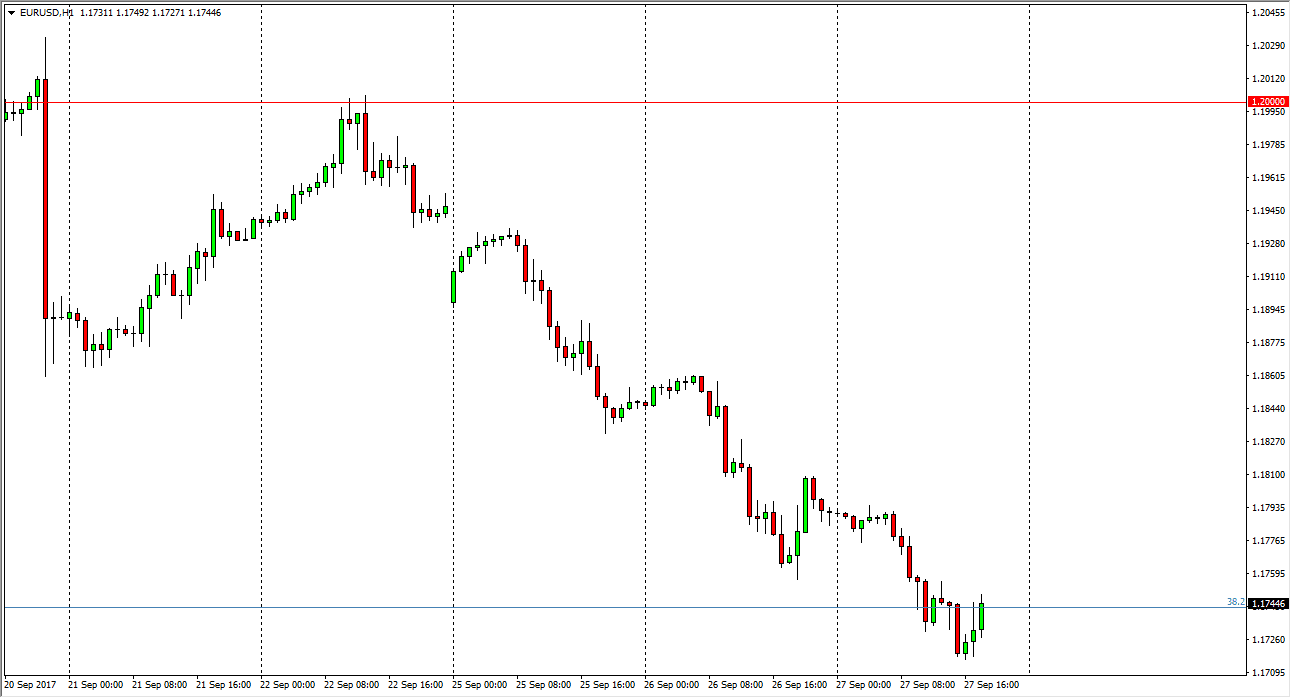
Task: Click the 26 Sep 16:00 time label
Action: (799, 686)
